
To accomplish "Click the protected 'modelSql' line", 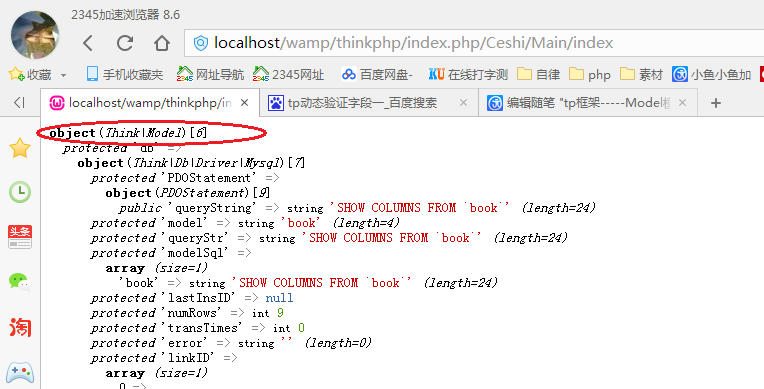I will point(171,253).
